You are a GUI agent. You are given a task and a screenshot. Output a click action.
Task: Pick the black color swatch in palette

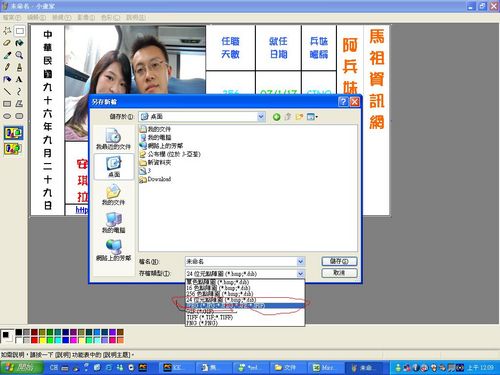[19, 332]
